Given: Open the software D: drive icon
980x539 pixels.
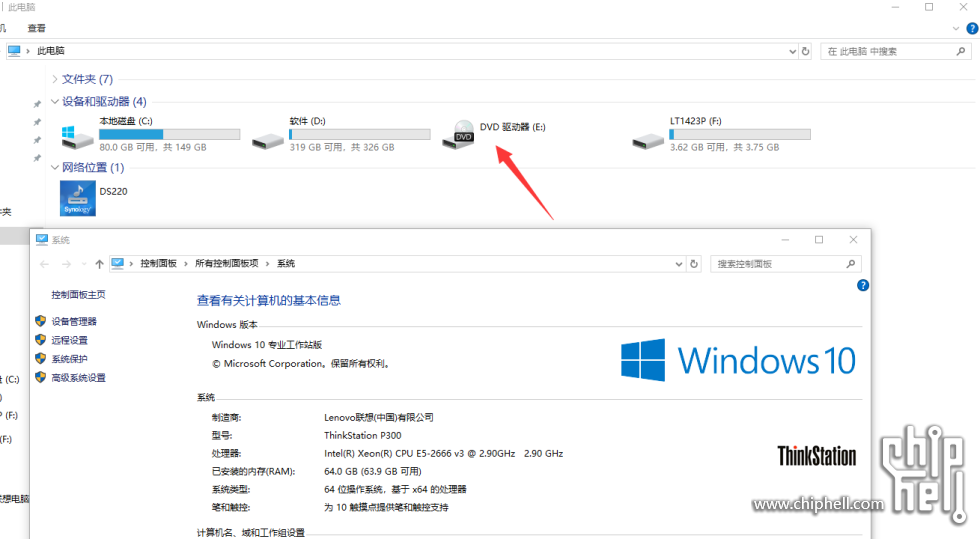Looking at the screenshot, I should tap(268, 141).
